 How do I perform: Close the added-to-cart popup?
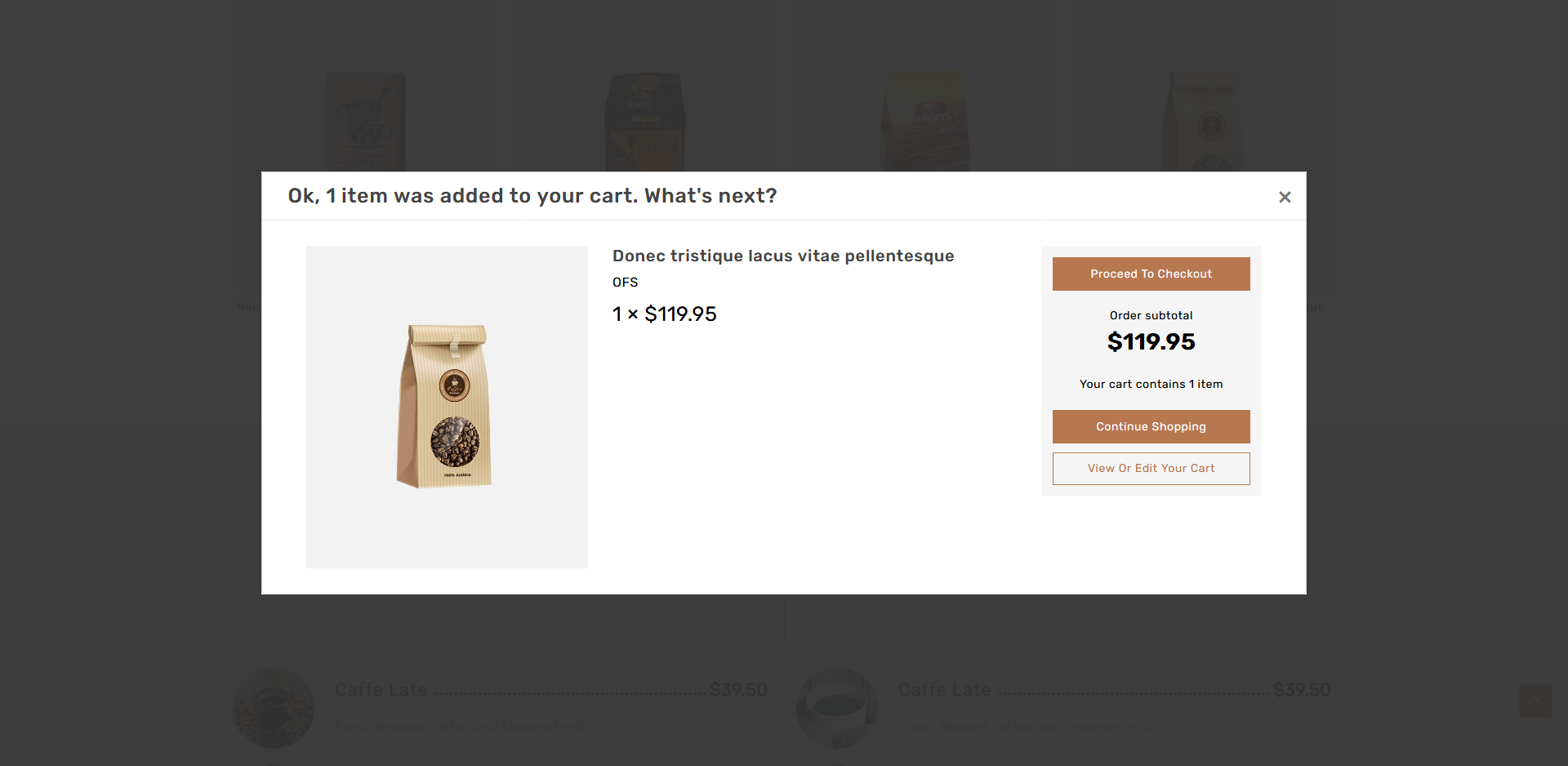click(1285, 197)
